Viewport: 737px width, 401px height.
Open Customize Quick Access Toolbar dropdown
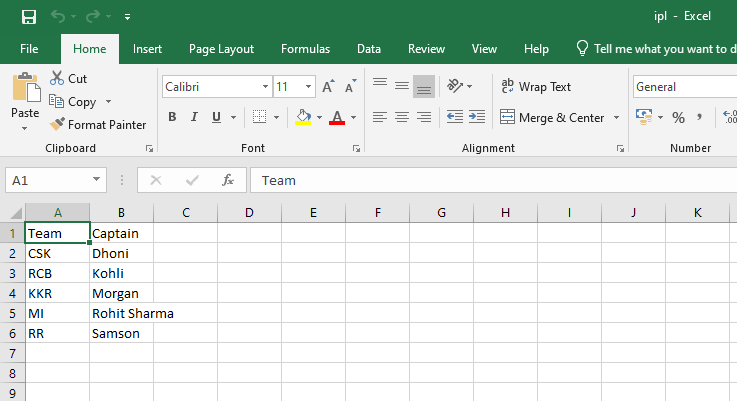[x=127, y=17]
